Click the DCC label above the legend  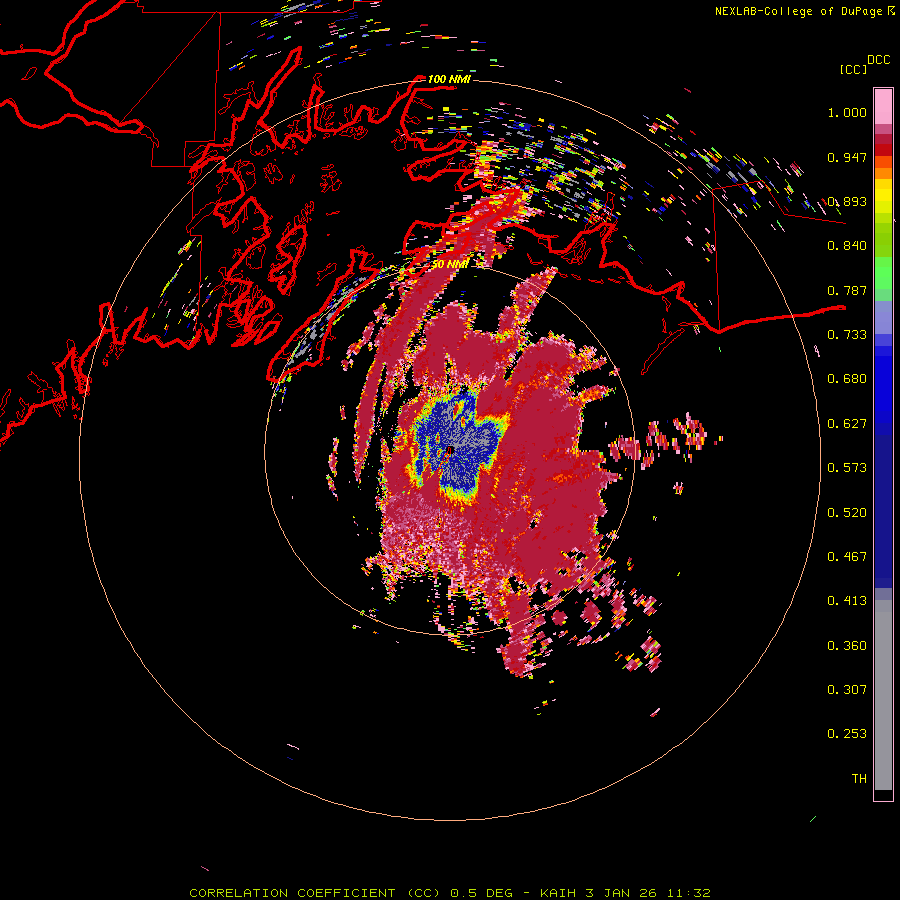pos(879,60)
